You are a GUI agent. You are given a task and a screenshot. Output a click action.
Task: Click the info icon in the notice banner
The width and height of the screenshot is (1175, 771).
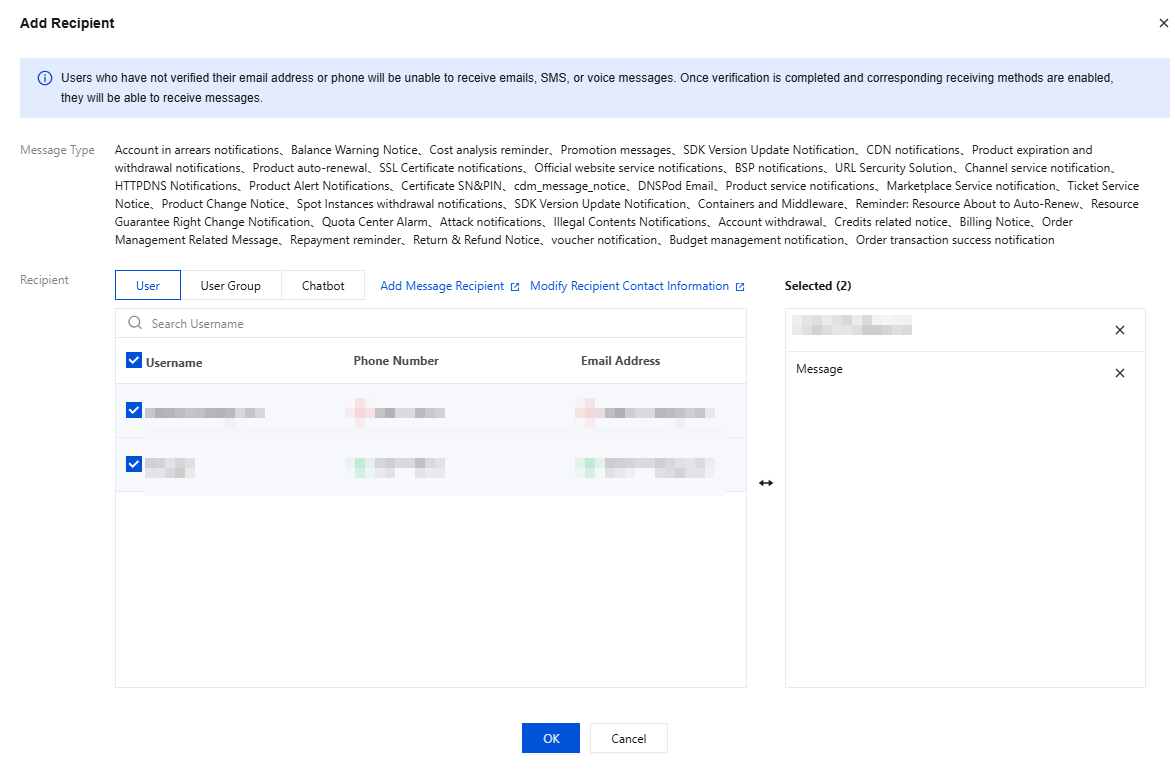point(45,78)
